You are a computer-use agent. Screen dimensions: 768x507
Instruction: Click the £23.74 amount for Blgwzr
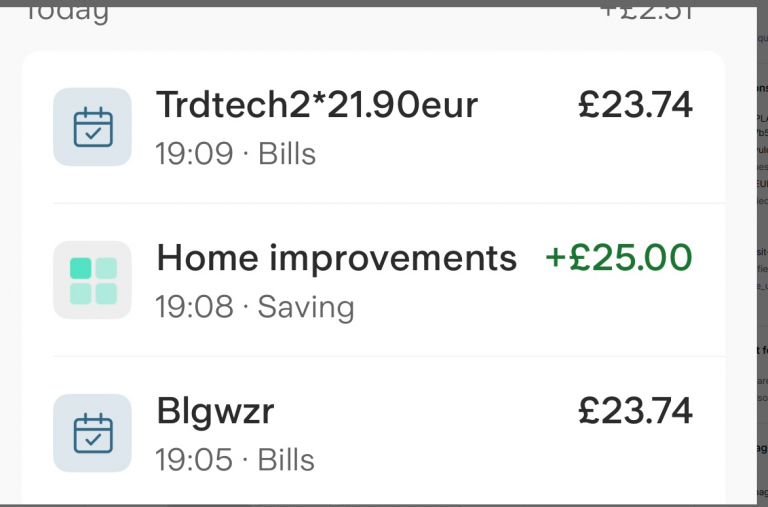pyautogui.click(x=635, y=410)
